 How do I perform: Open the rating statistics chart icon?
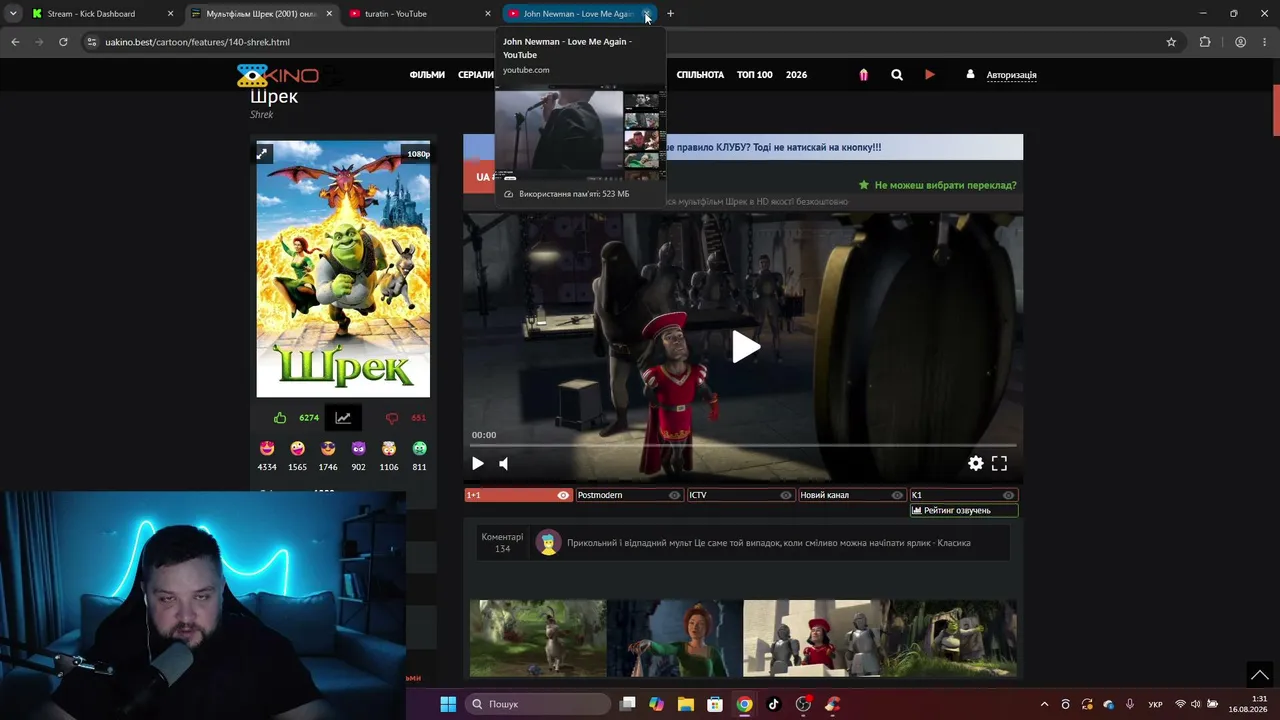(x=343, y=418)
